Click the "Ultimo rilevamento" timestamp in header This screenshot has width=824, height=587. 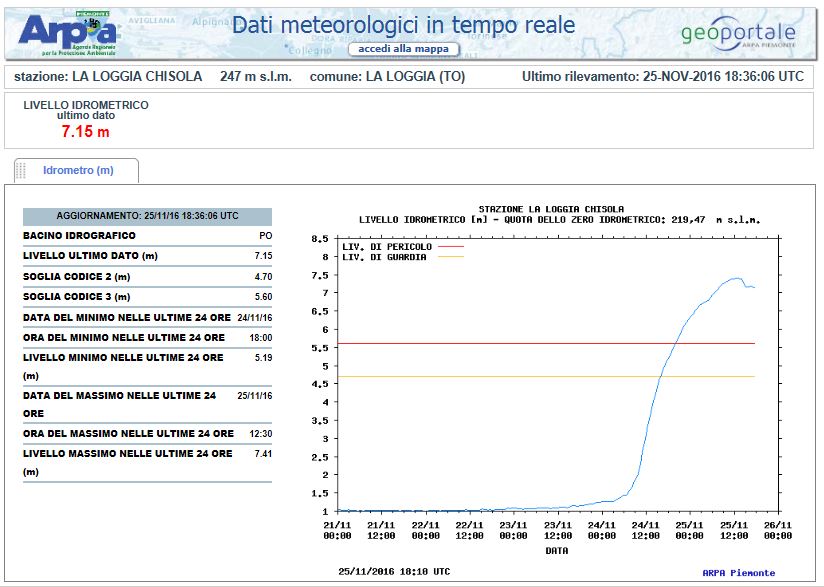[663, 77]
